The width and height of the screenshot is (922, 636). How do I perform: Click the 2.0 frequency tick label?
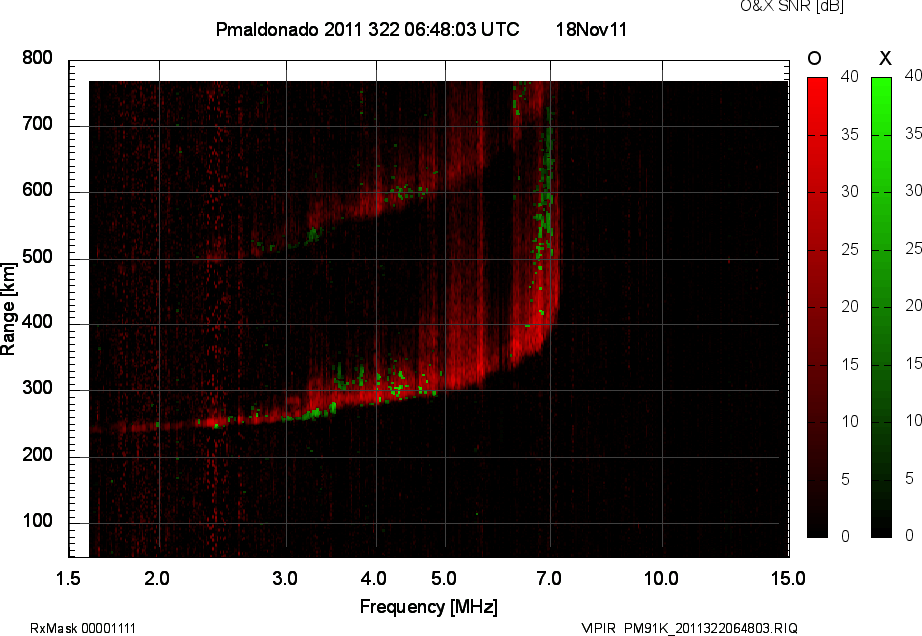click(x=157, y=579)
